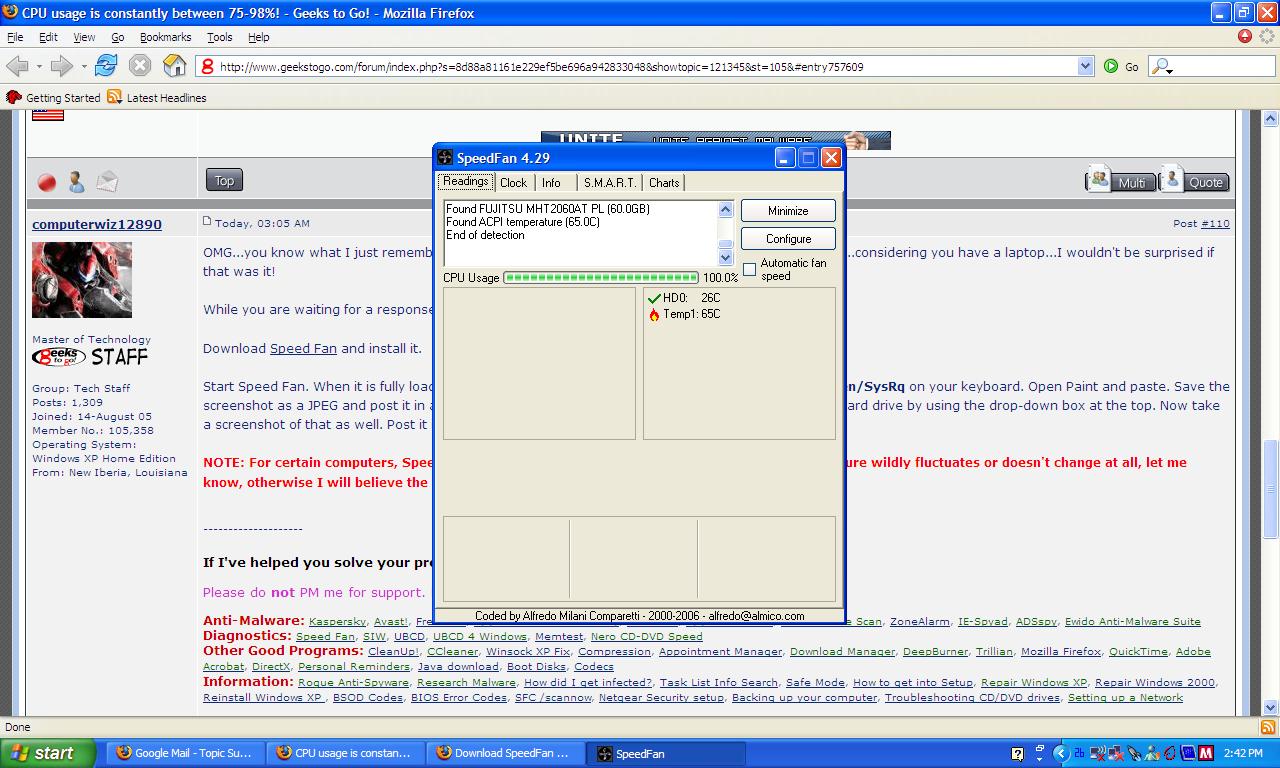This screenshot has height=768, width=1280.
Task: Switch to Google Mail taskbar window
Action: click(184, 753)
